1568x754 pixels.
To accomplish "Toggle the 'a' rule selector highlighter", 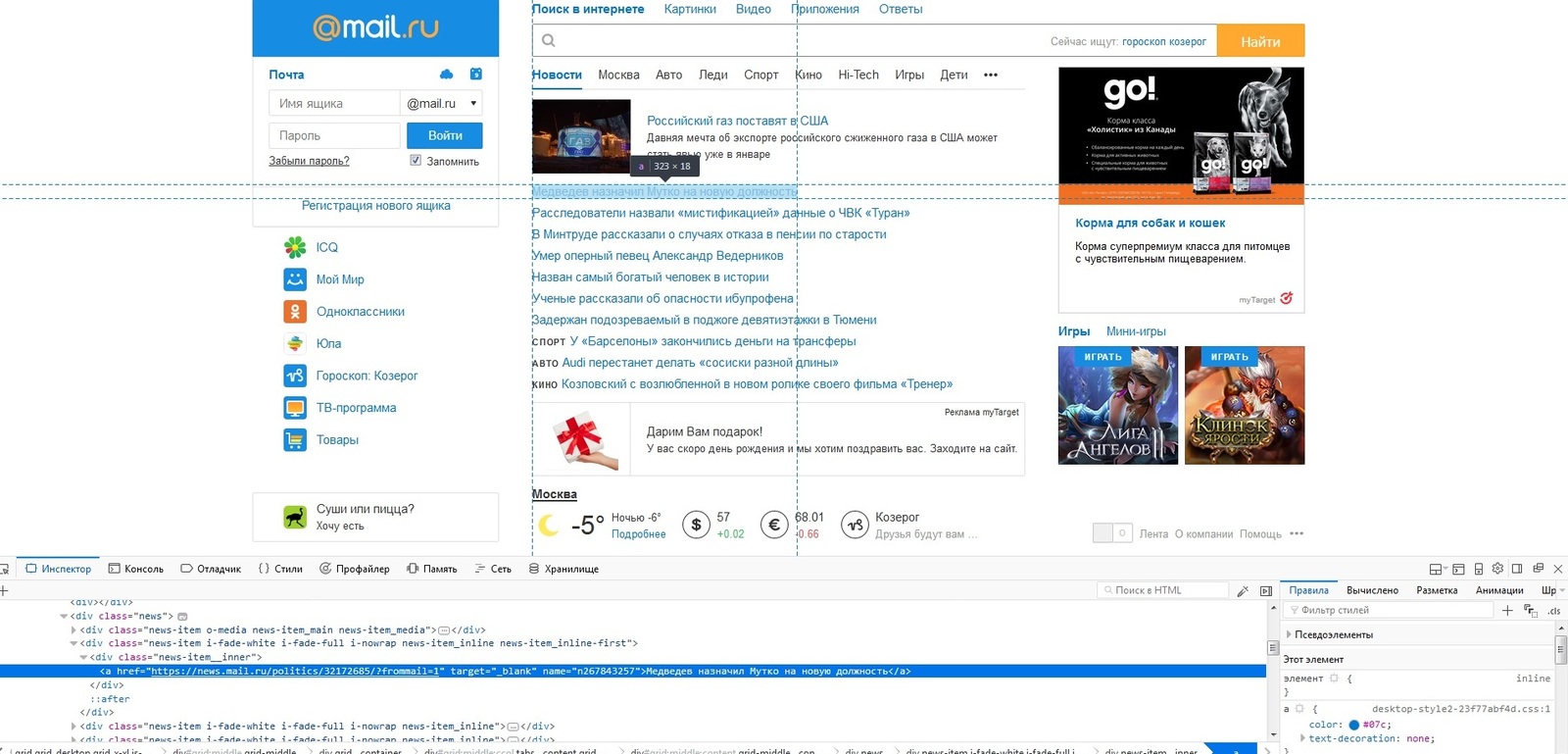I will coord(1299,708).
